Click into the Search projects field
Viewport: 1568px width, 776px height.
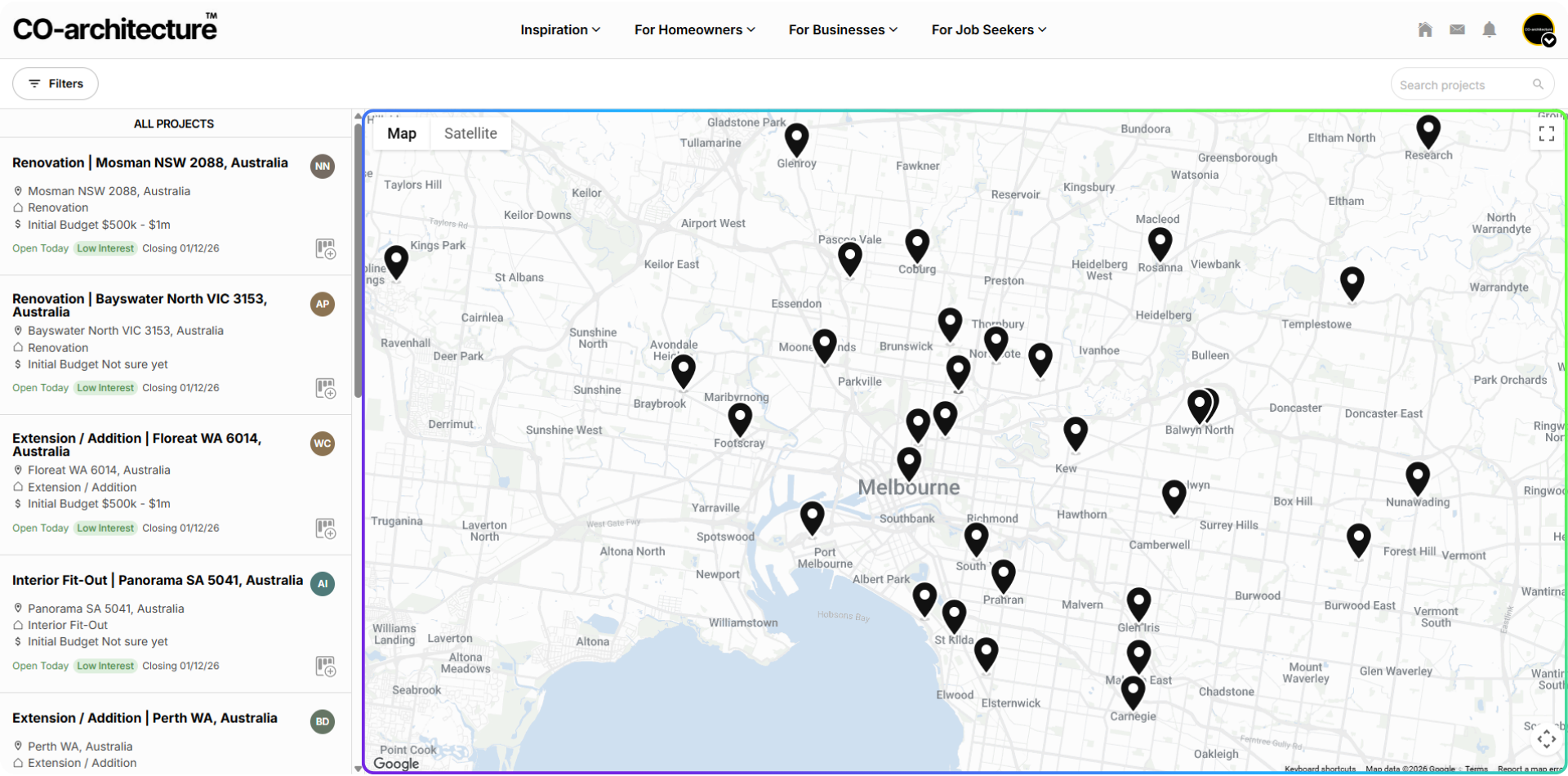1464,84
